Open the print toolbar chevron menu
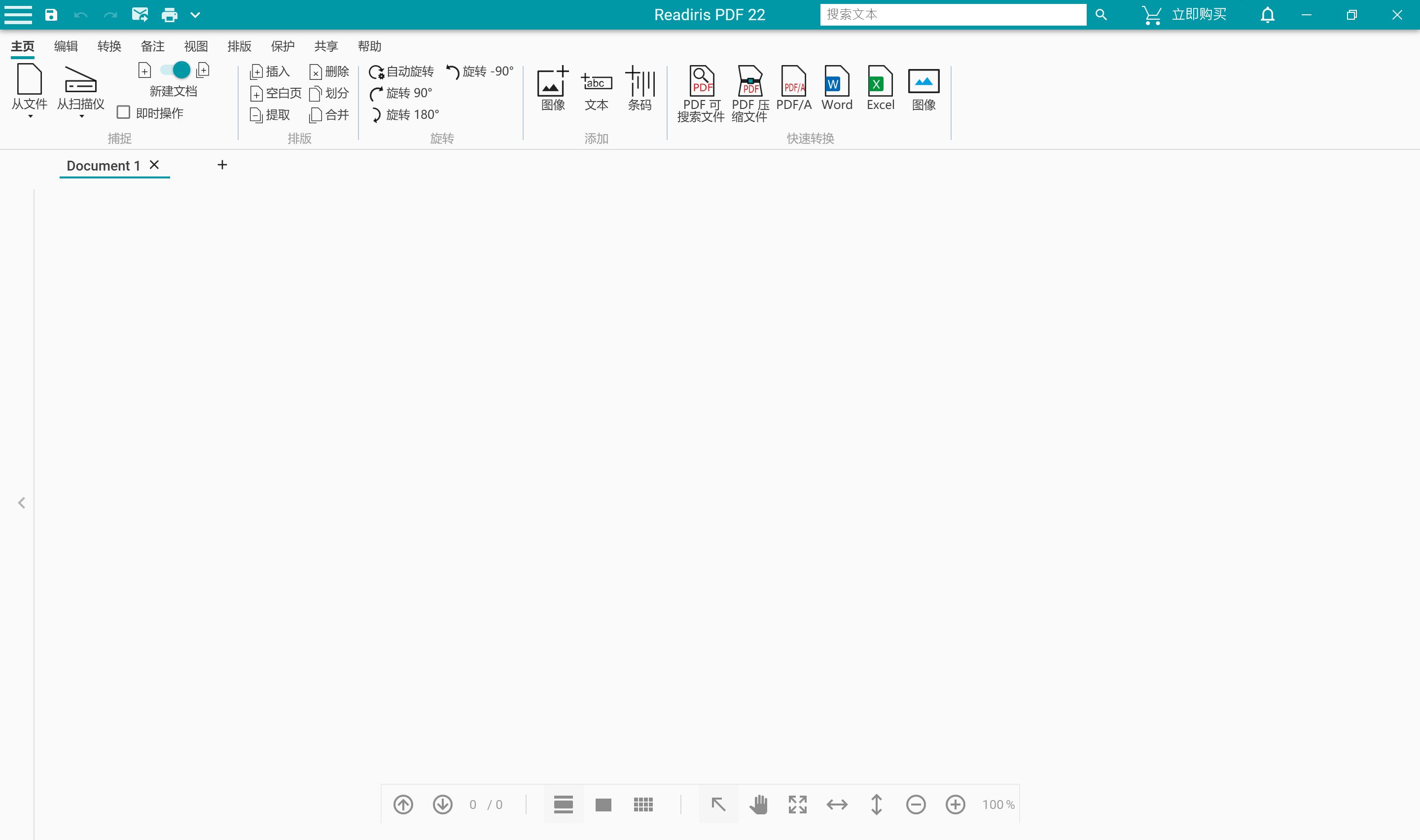The height and width of the screenshot is (840, 1420). tap(195, 15)
